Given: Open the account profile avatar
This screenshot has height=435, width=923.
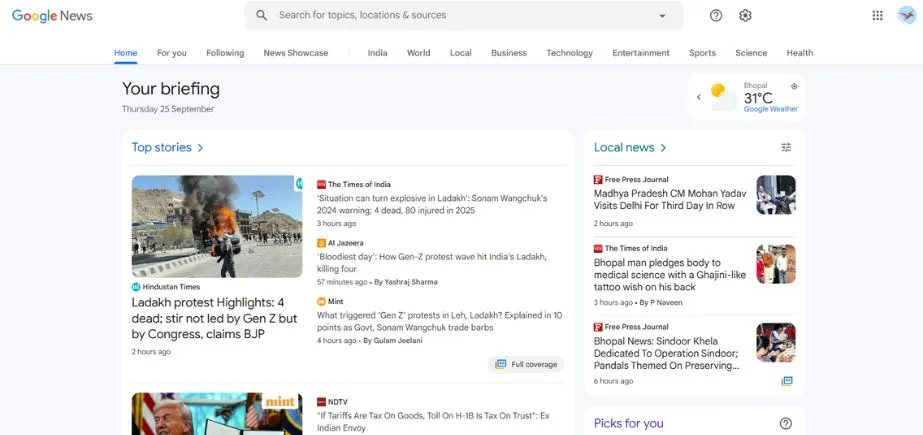Looking at the screenshot, I should (x=907, y=15).
